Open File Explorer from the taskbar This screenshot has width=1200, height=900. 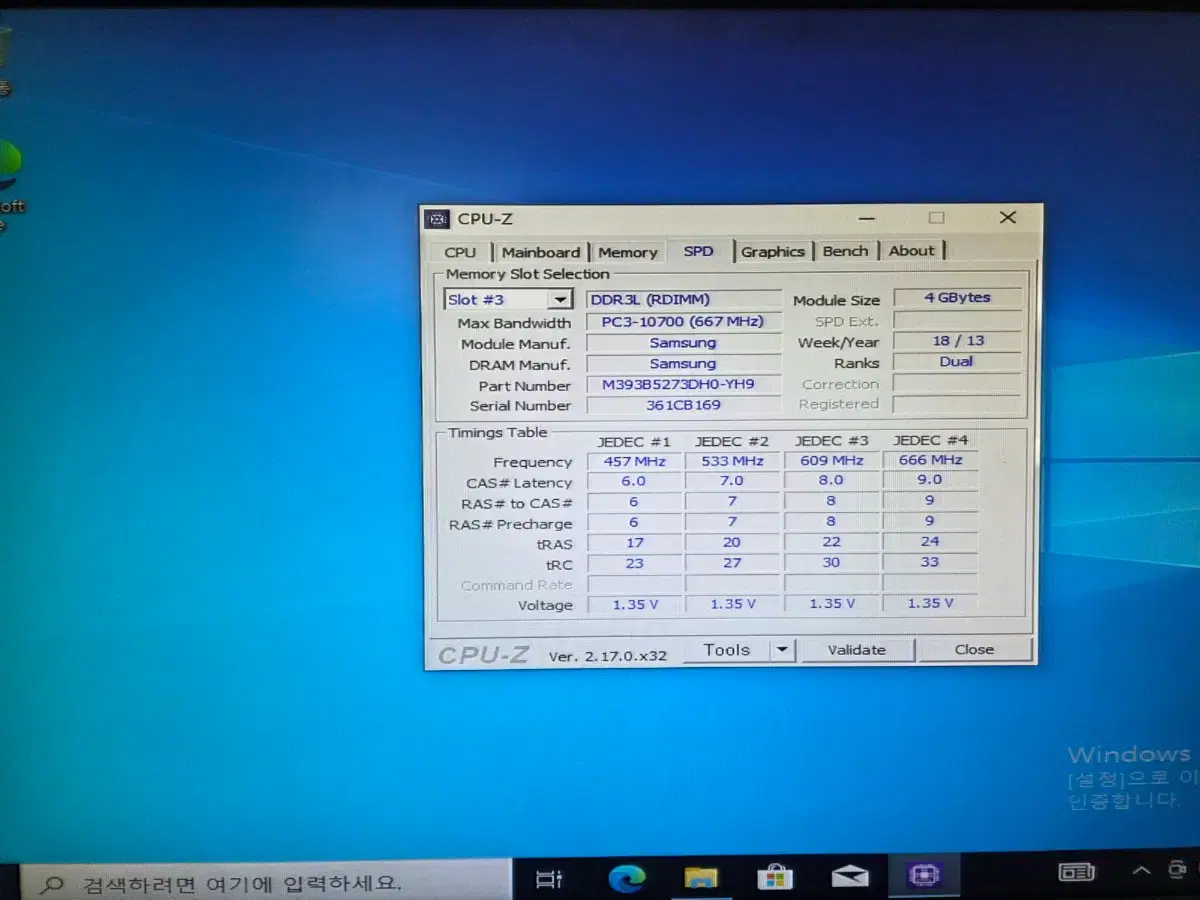pos(701,879)
